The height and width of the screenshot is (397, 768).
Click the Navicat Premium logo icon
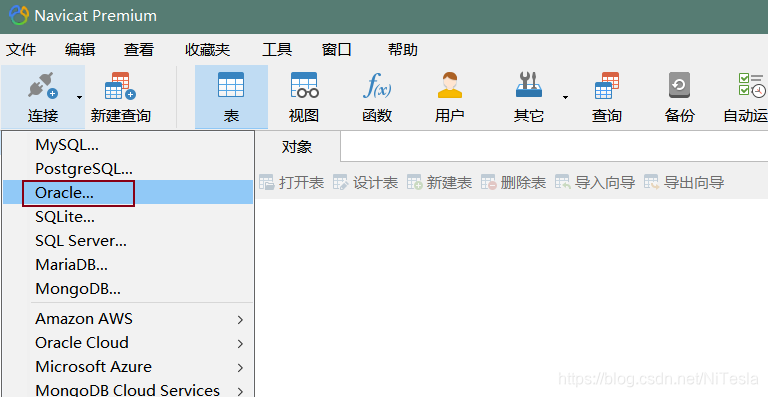point(19,16)
